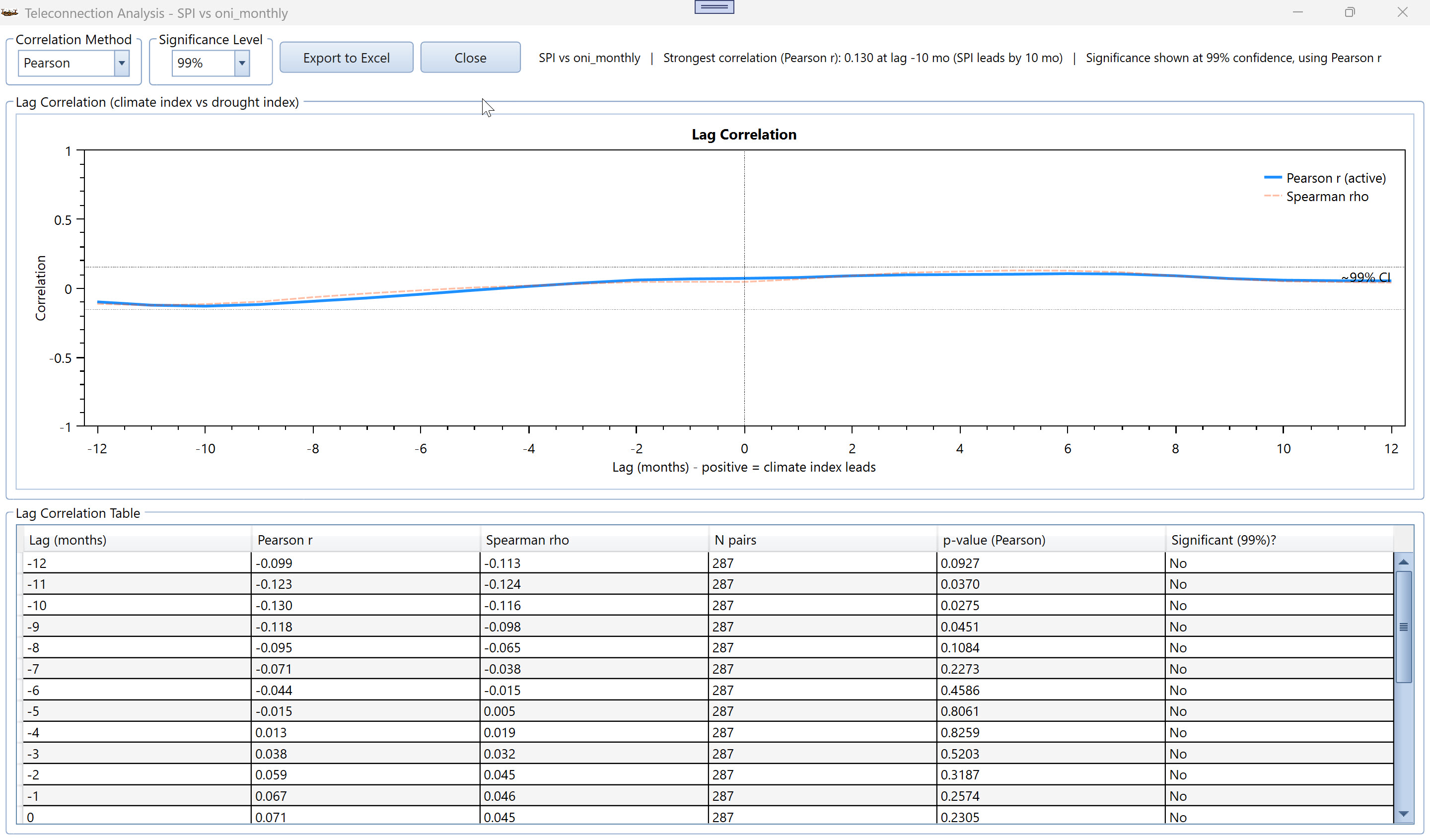Click the scroll down arrow of the table
This screenshot has height=840, width=1430.
(1403, 814)
